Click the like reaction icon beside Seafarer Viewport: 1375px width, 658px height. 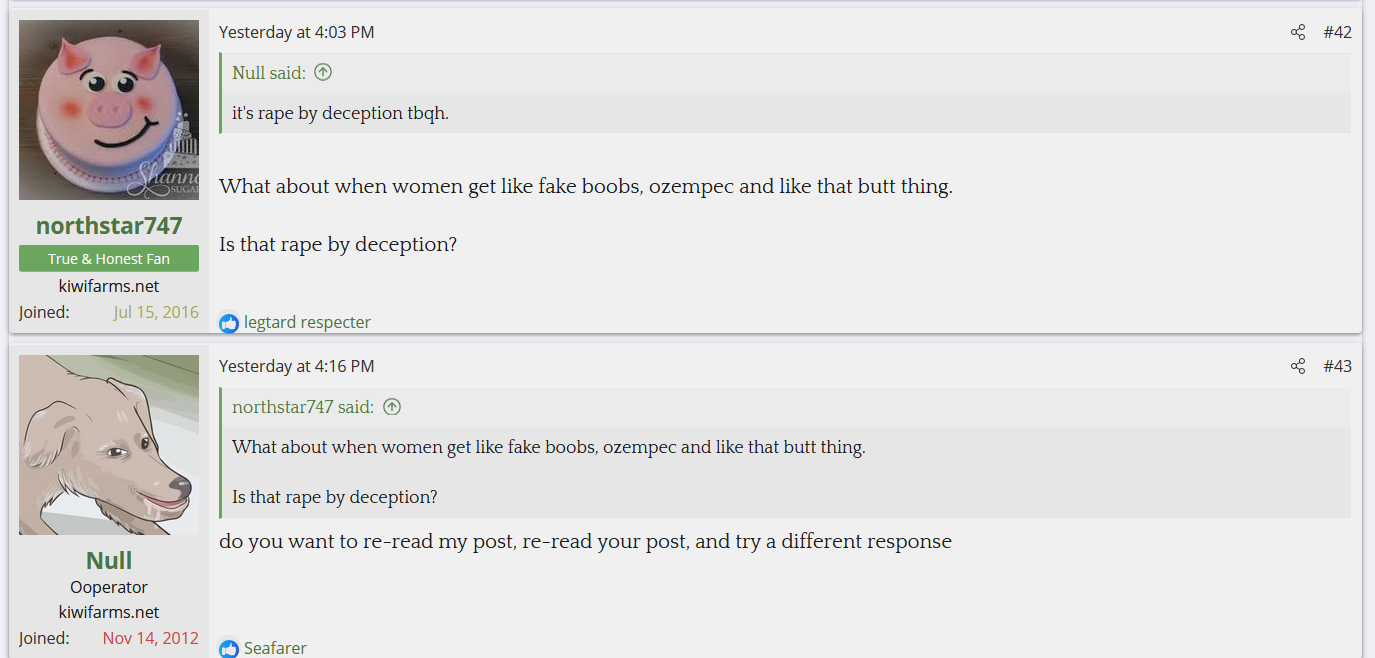pos(229,649)
